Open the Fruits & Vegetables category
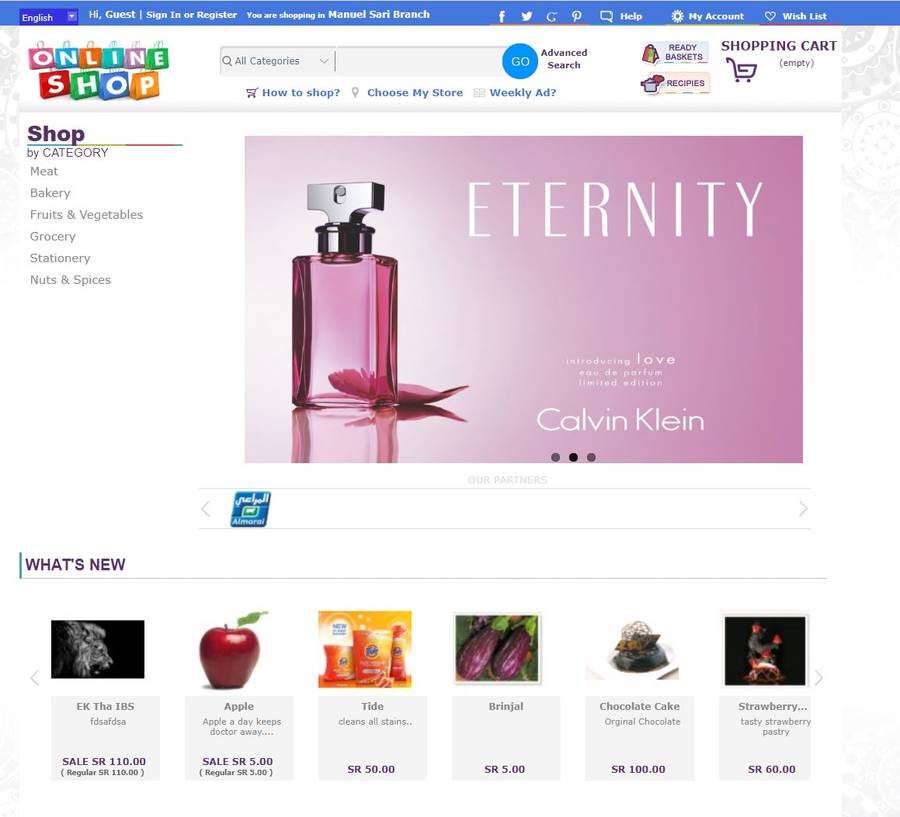 pos(86,215)
